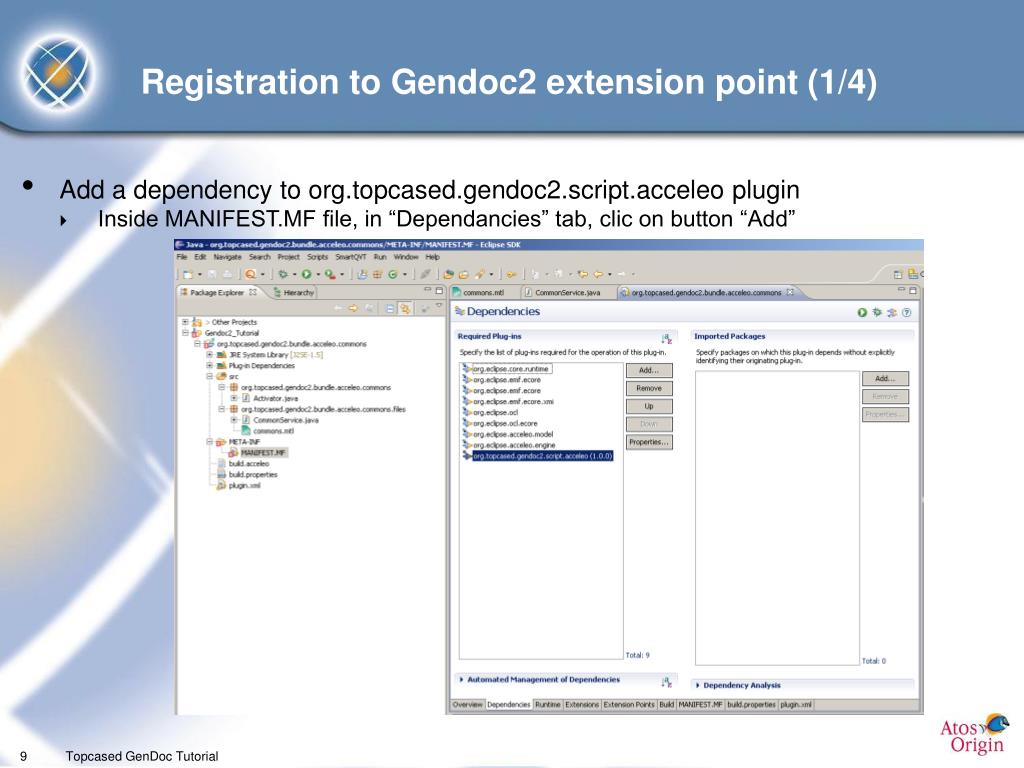Open the Extension Points bottom tab

coord(629,705)
